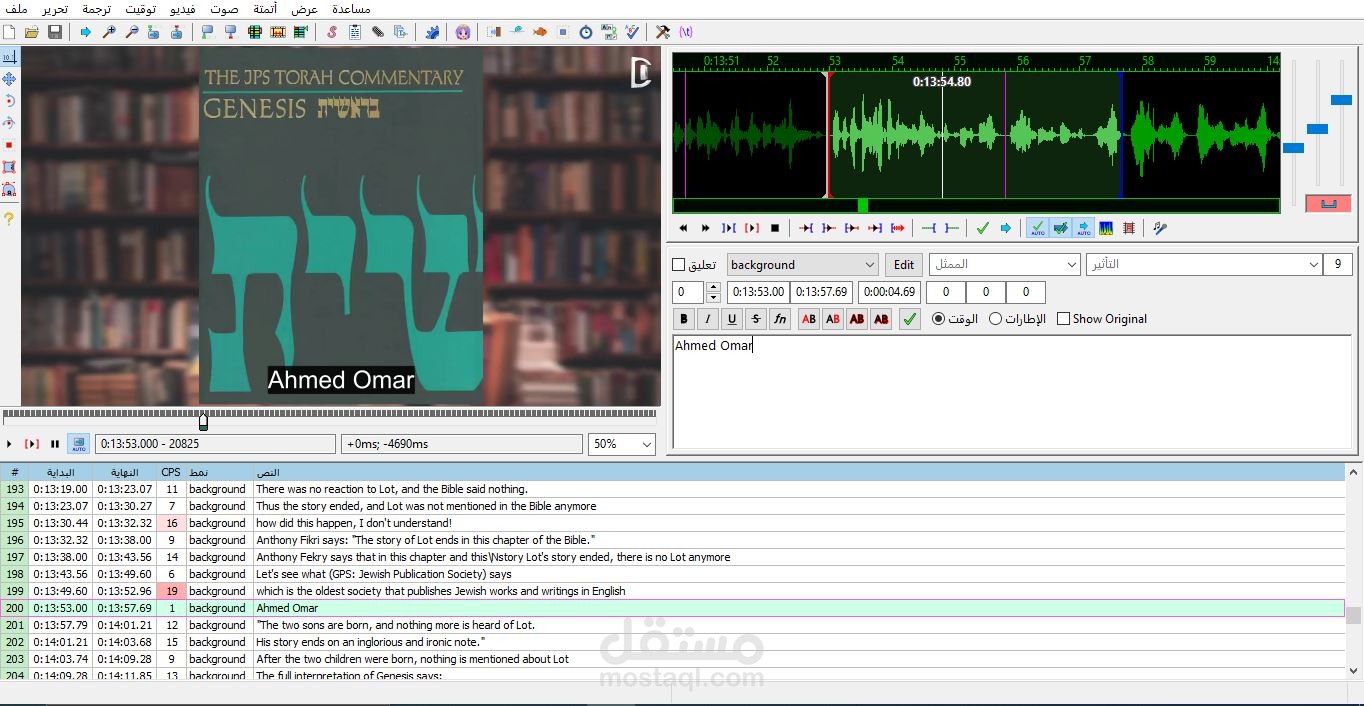This screenshot has height=706, width=1364.
Task: Select the Drag subtitles visual tool
Action: (9, 79)
